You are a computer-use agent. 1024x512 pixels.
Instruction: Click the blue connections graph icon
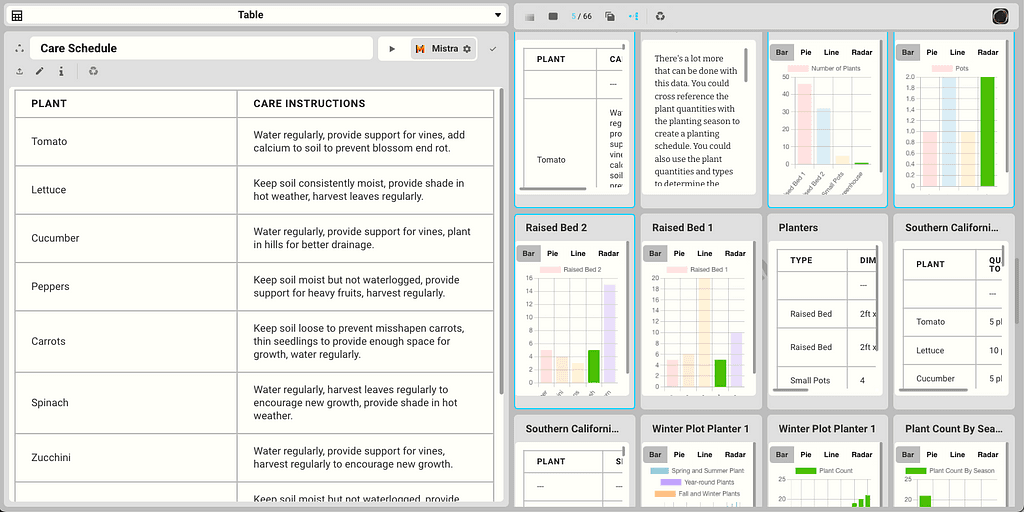(x=633, y=16)
